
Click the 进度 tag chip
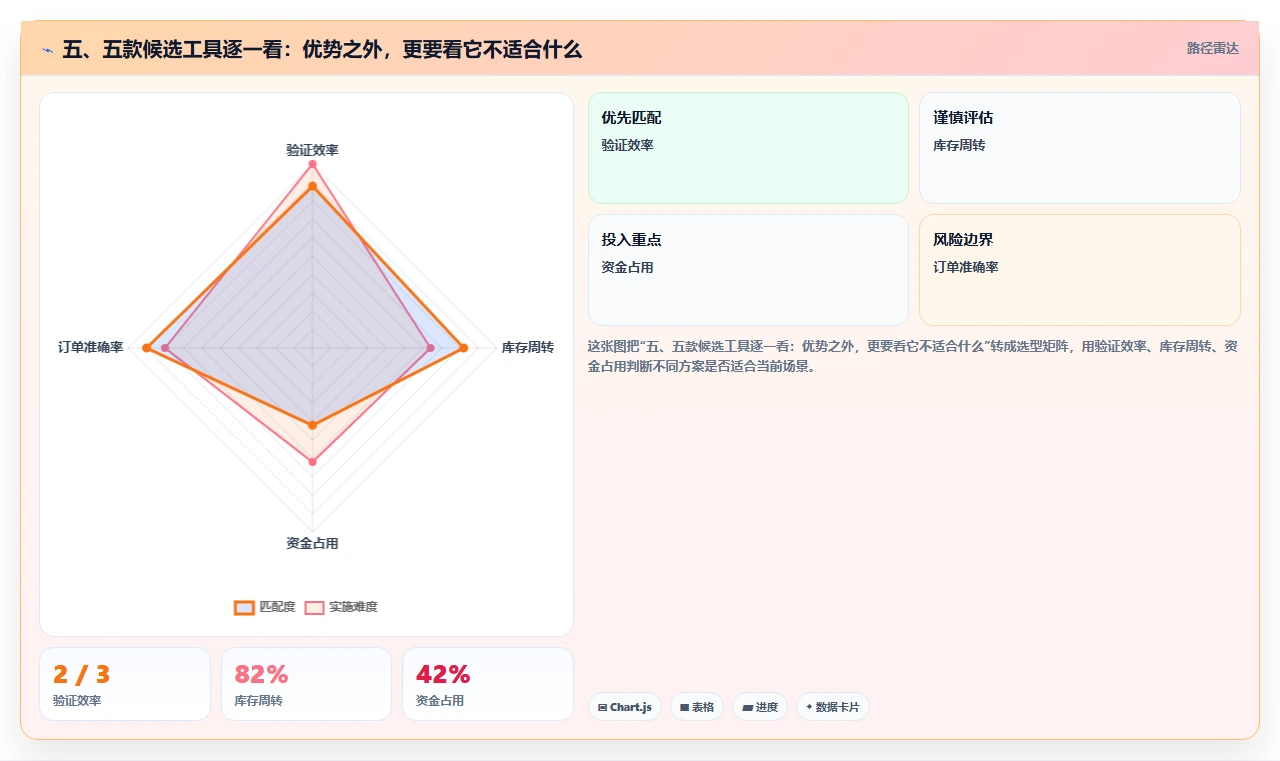pos(760,707)
